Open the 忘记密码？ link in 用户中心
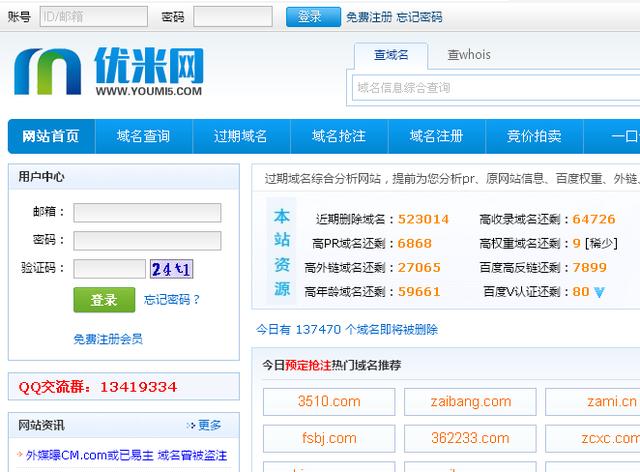The width and height of the screenshot is (640, 472). pyautogui.click(x=172, y=300)
